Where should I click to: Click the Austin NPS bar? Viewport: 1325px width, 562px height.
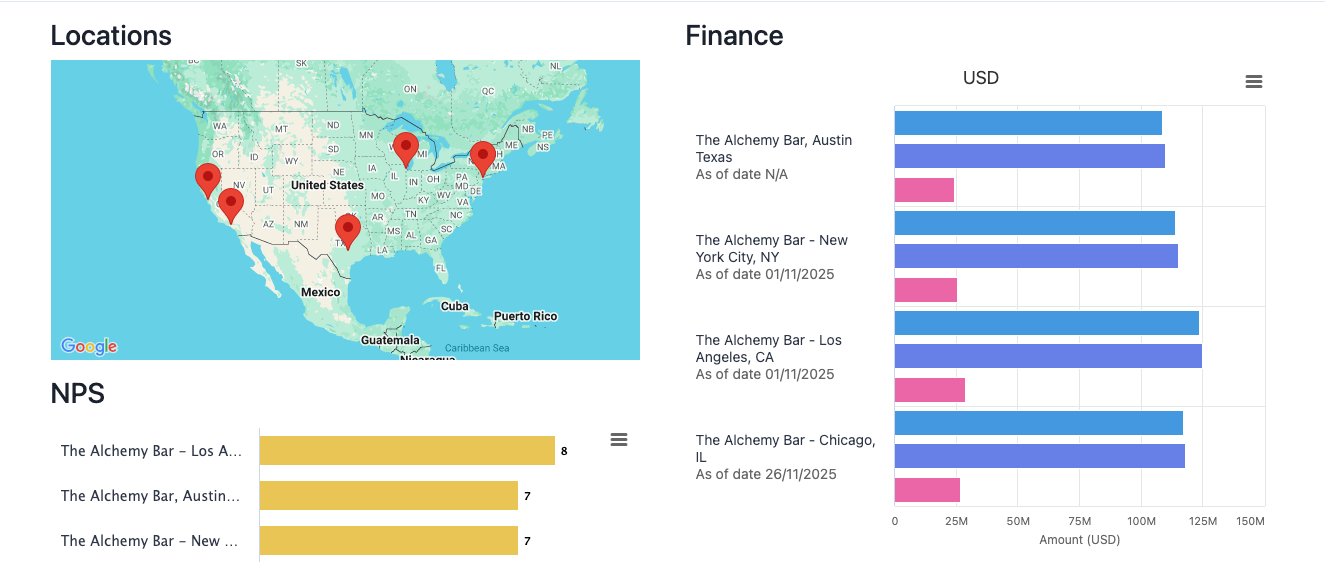tap(389, 496)
